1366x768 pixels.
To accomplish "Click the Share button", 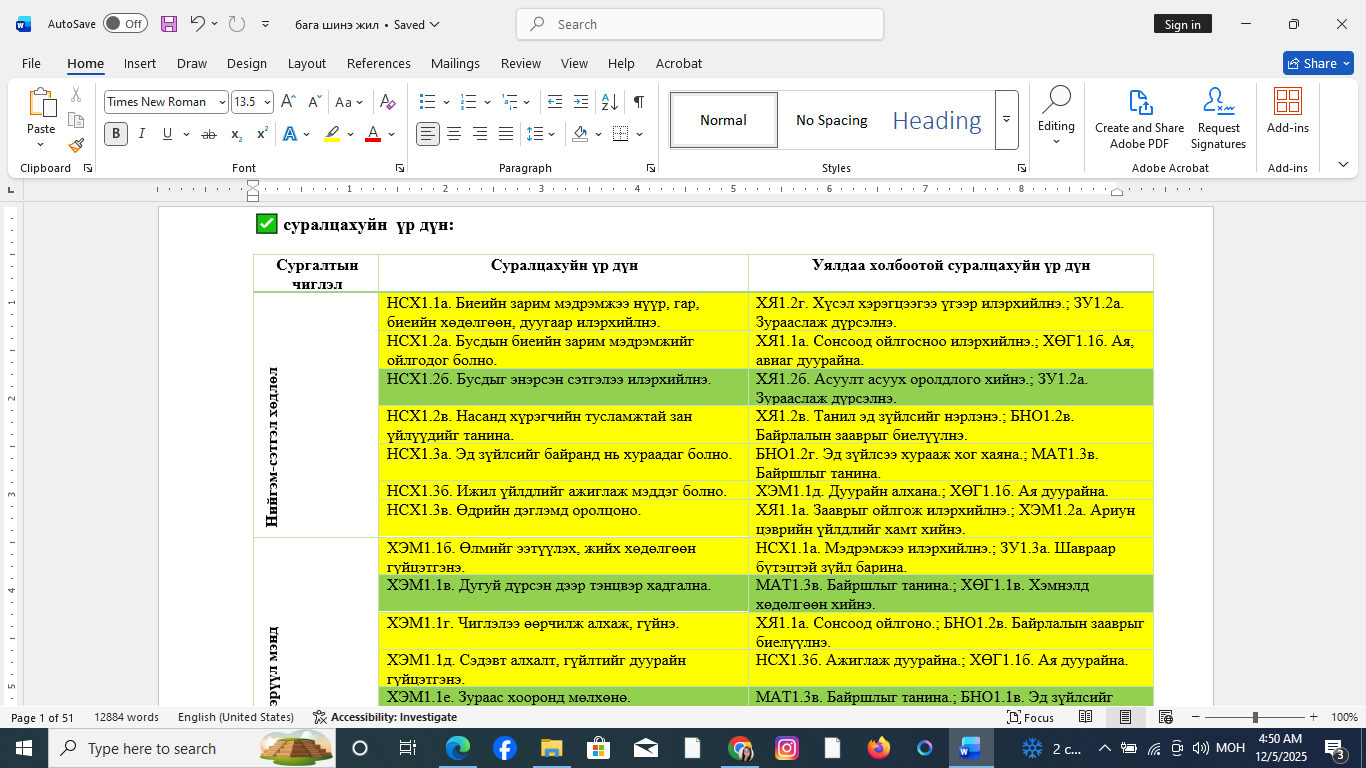I will [x=1317, y=63].
